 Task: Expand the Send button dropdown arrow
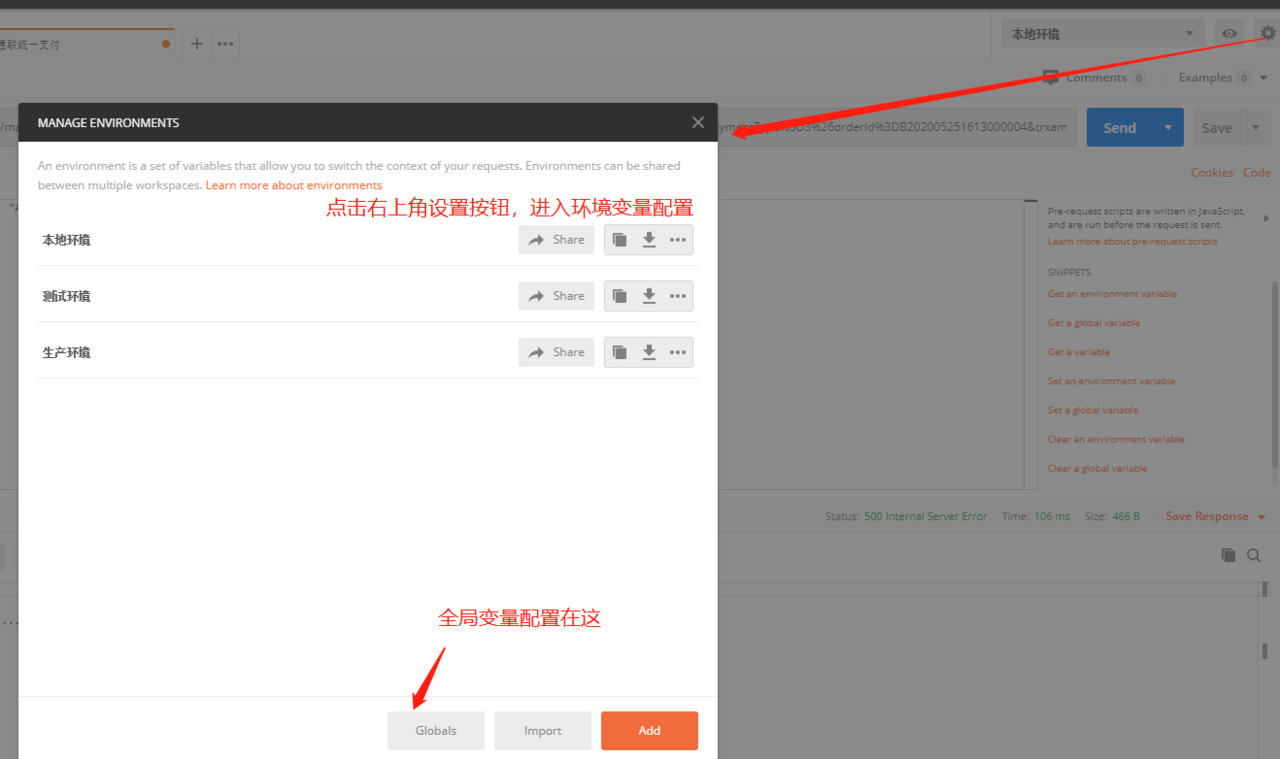(1168, 128)
